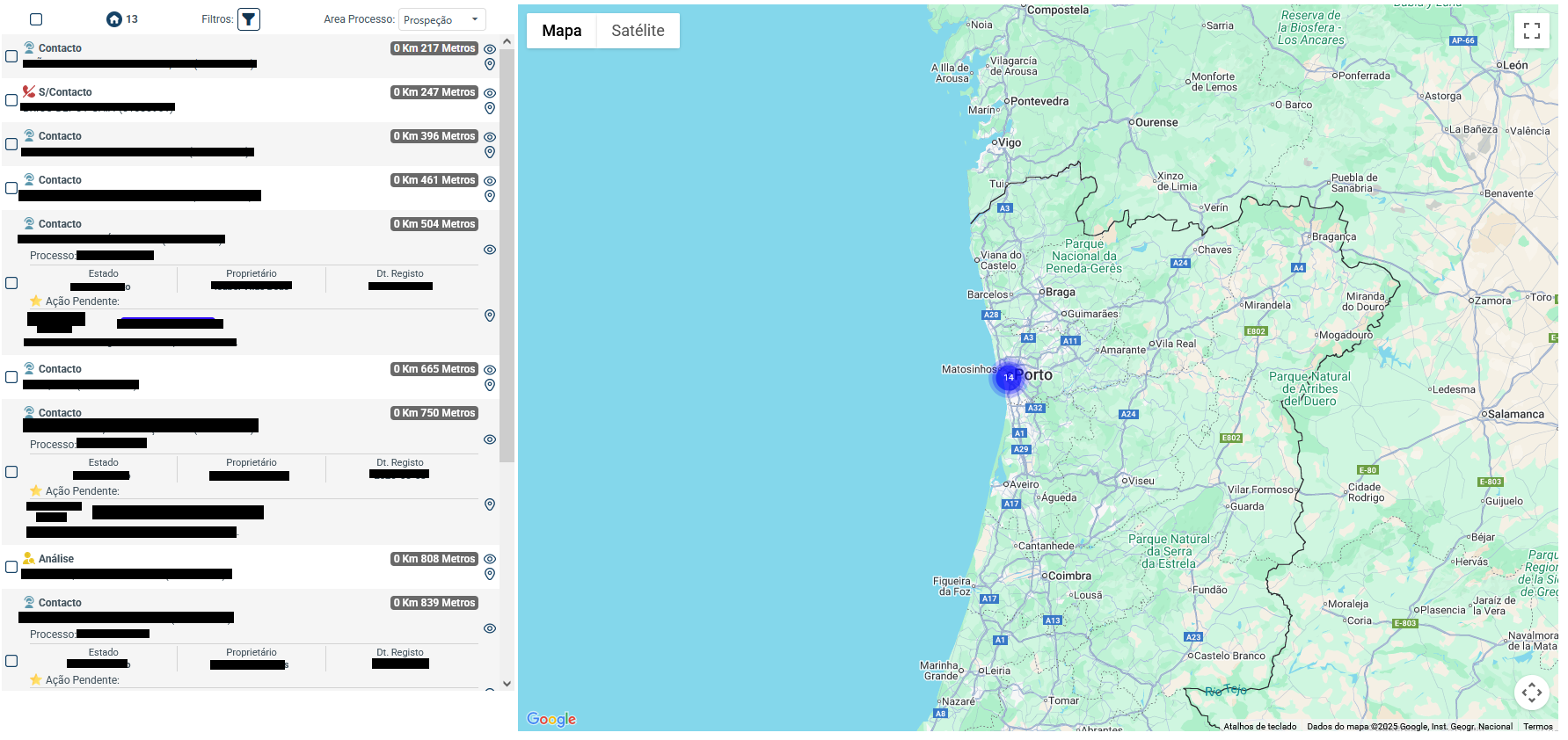Select checkbox of Análise 808 Metros row
This screenshot has width=1568, height=740.
click(11, 567)
